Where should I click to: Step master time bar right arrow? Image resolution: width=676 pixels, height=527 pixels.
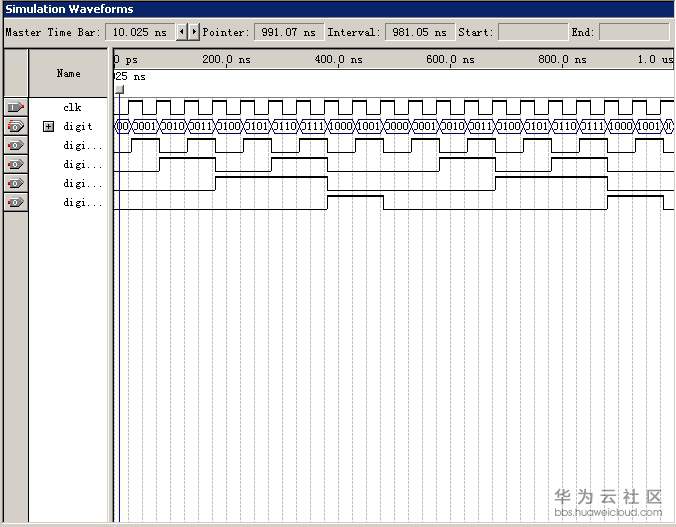coord(194,32)
